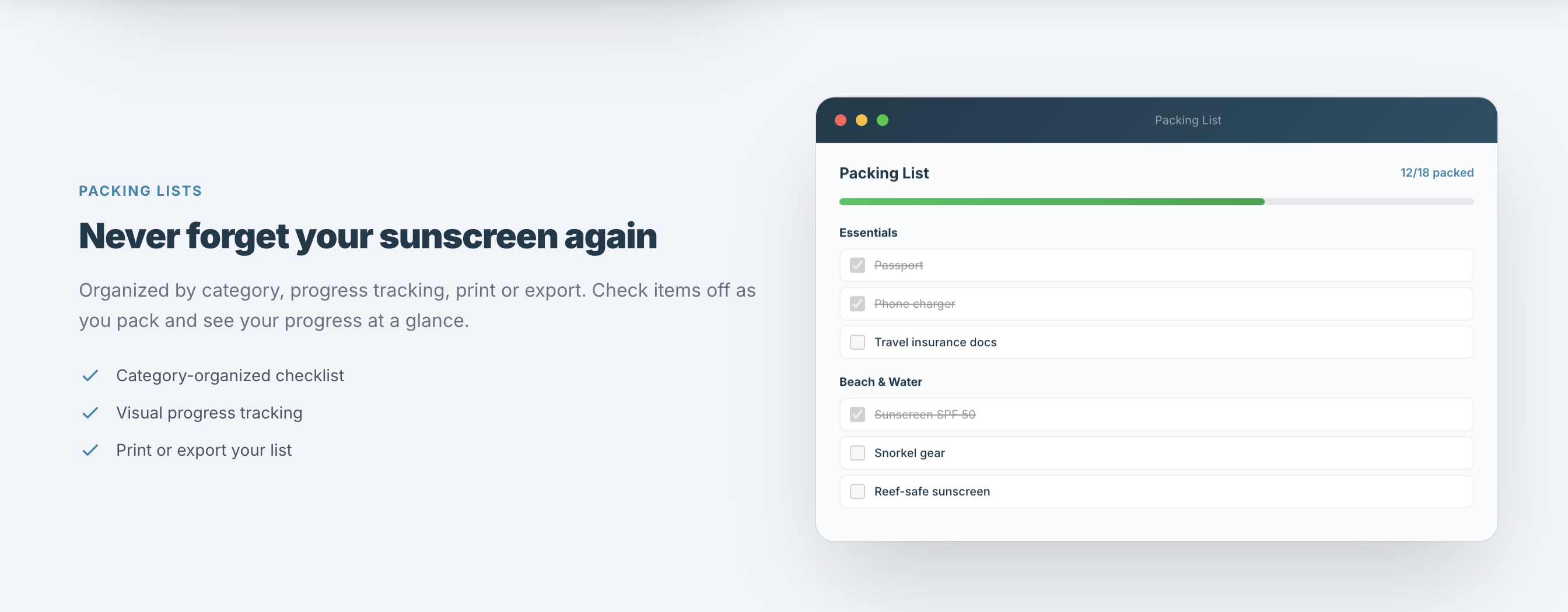Click the 'Snorkel gear' item label
The height and width of the screenshot is (612, 1568).
pyautogui.click(x=909, y=453)
